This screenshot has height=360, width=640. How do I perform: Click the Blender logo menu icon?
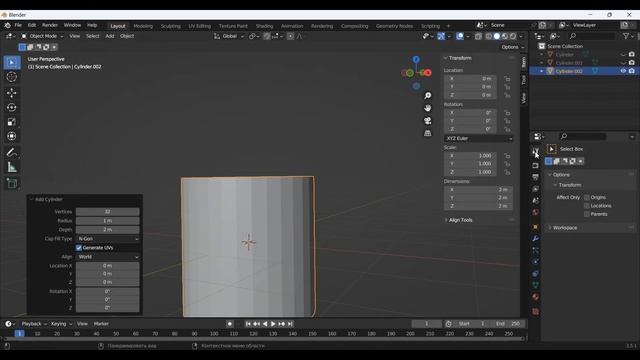[7, 25]
